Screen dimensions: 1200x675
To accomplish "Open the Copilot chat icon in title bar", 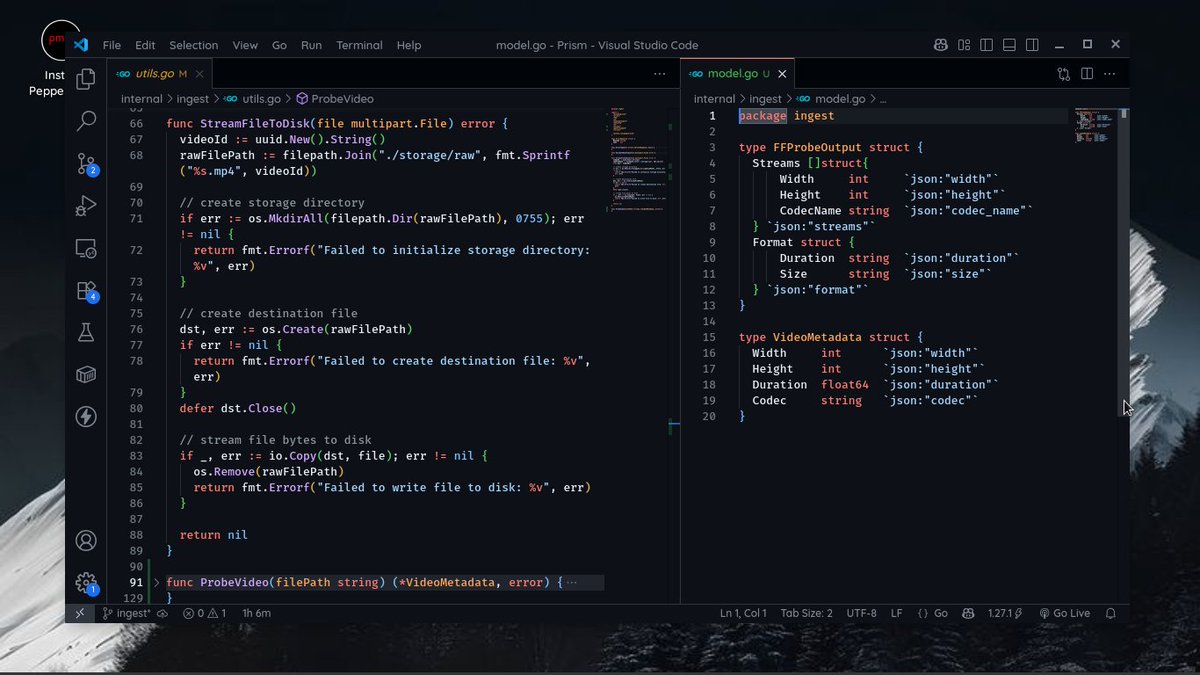I will click(x=941, y=45).
